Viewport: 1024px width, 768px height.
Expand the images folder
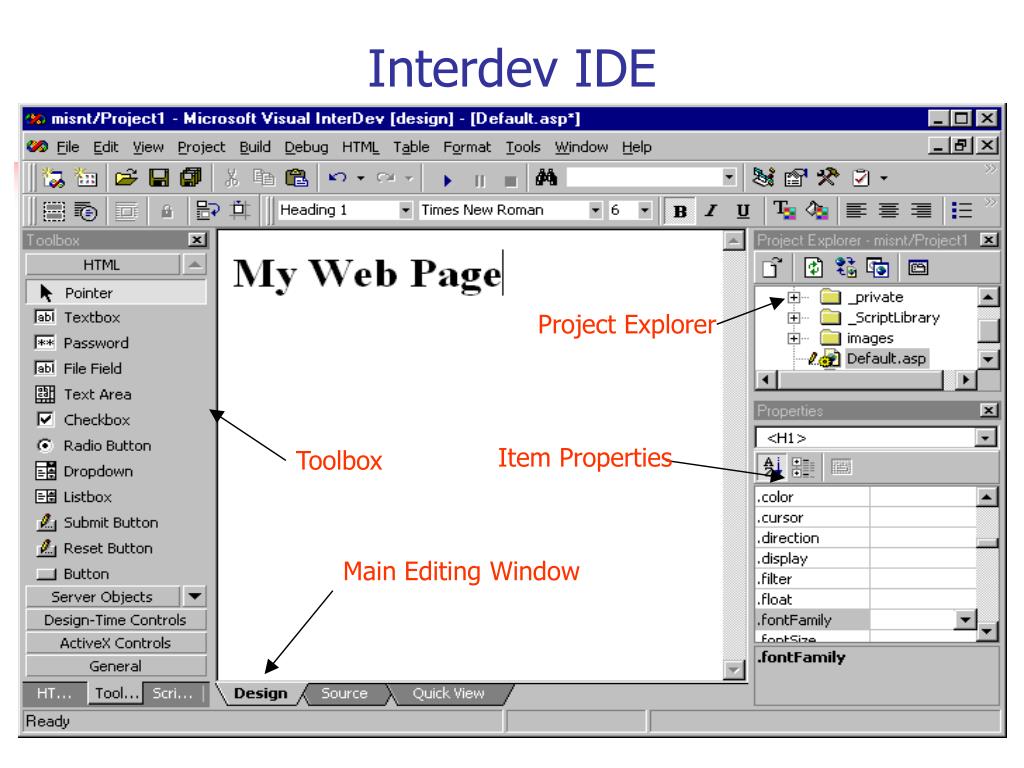[793, 338]
